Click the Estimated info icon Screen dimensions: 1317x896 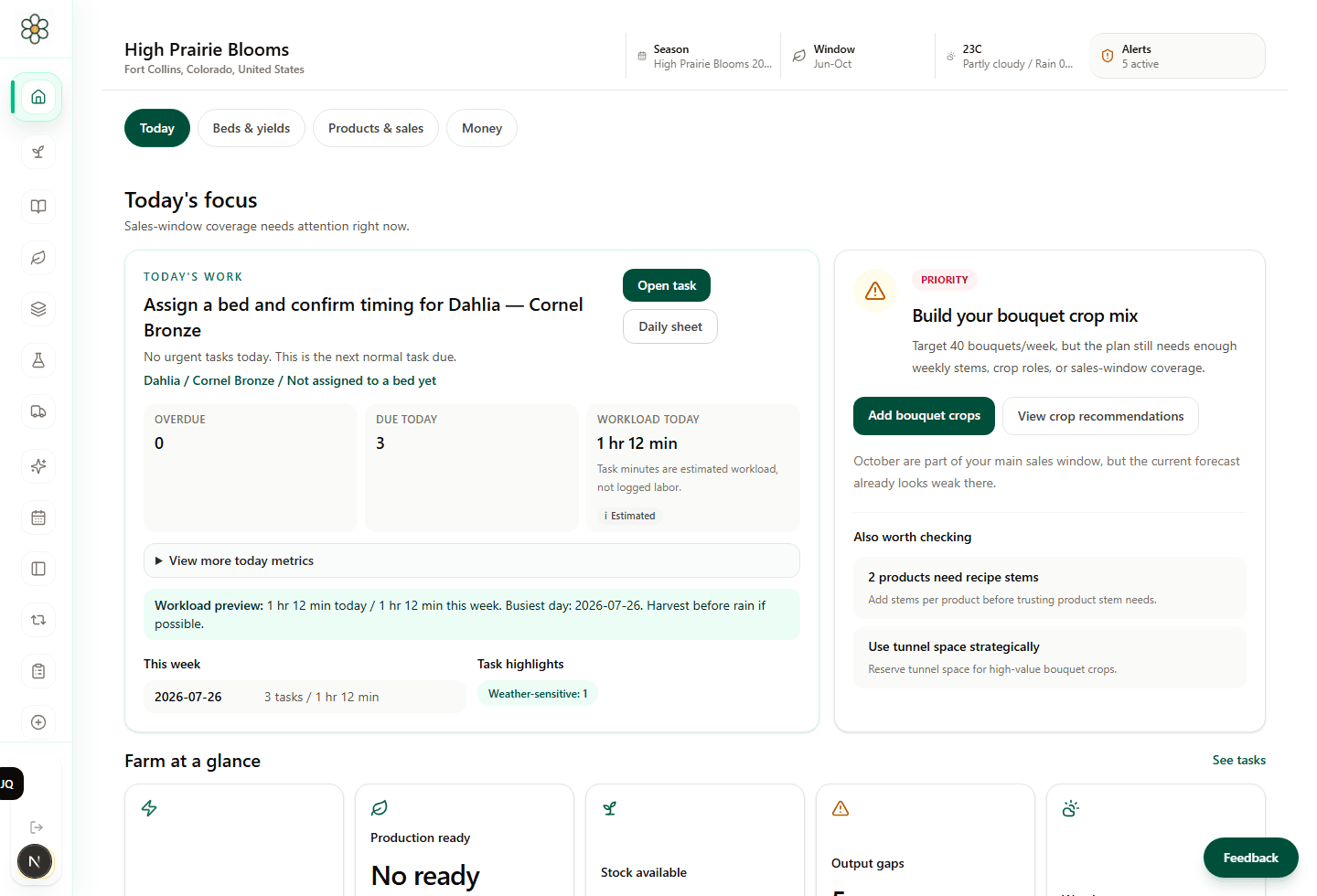tap(605, 516)
